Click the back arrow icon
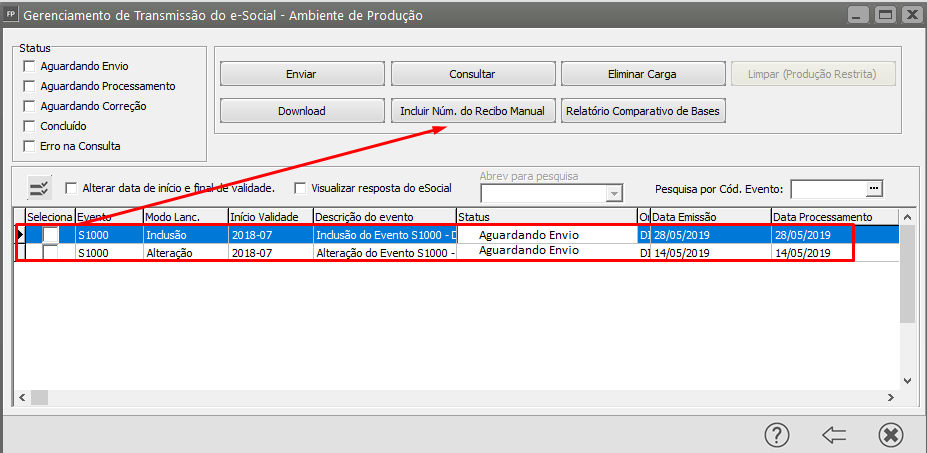This screenshot has height=453, width=927. click(x=834, y=436)
